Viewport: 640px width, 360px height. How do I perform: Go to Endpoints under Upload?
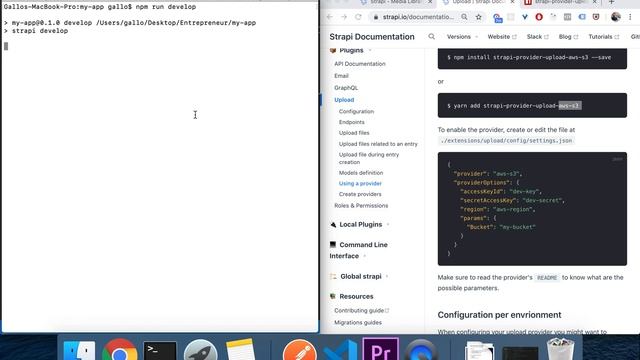351,122
